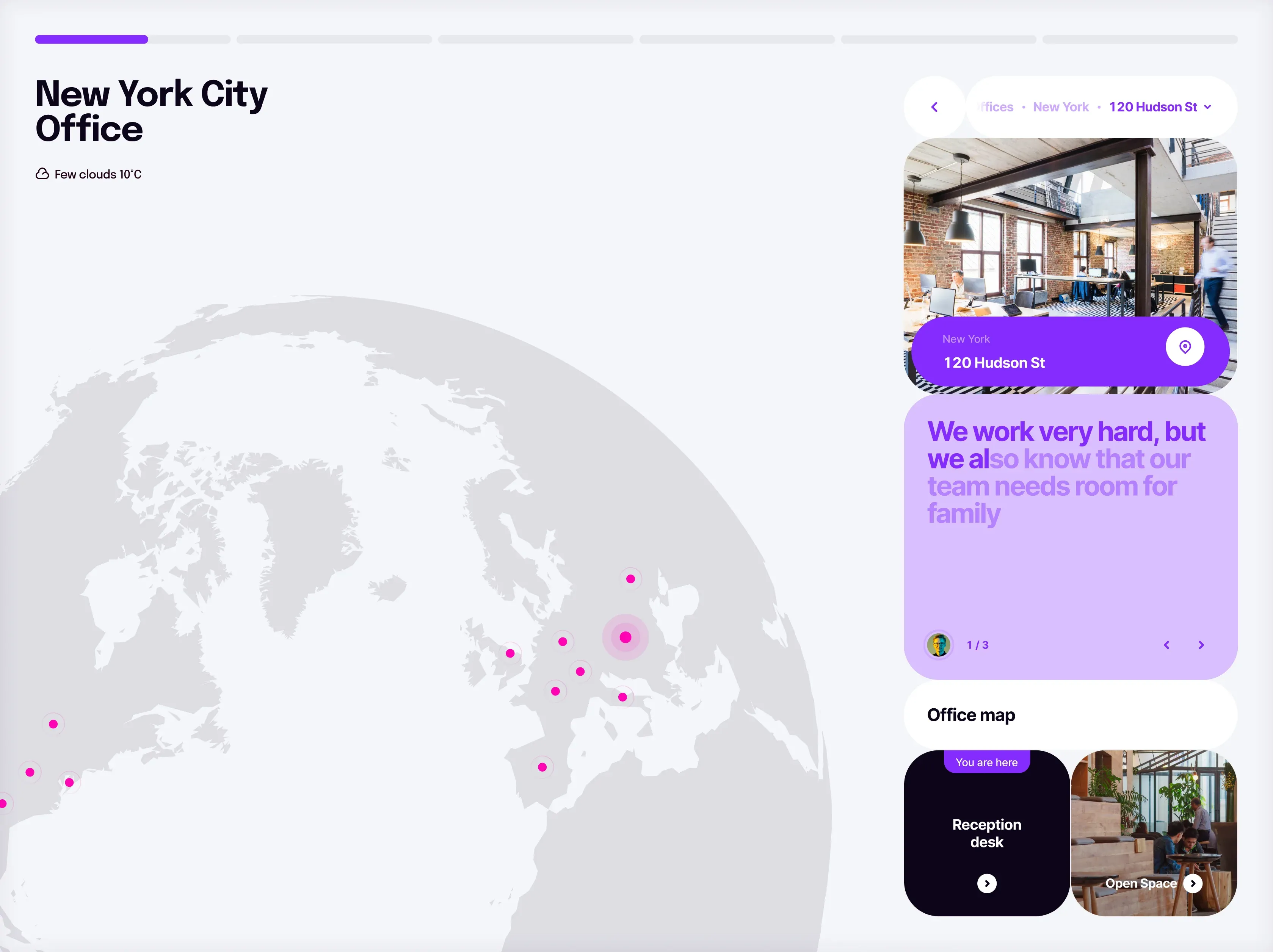Select the second progress bar segment
Image resolution: width=1273 pixels, height=952 pixels.
click(334, 39)
